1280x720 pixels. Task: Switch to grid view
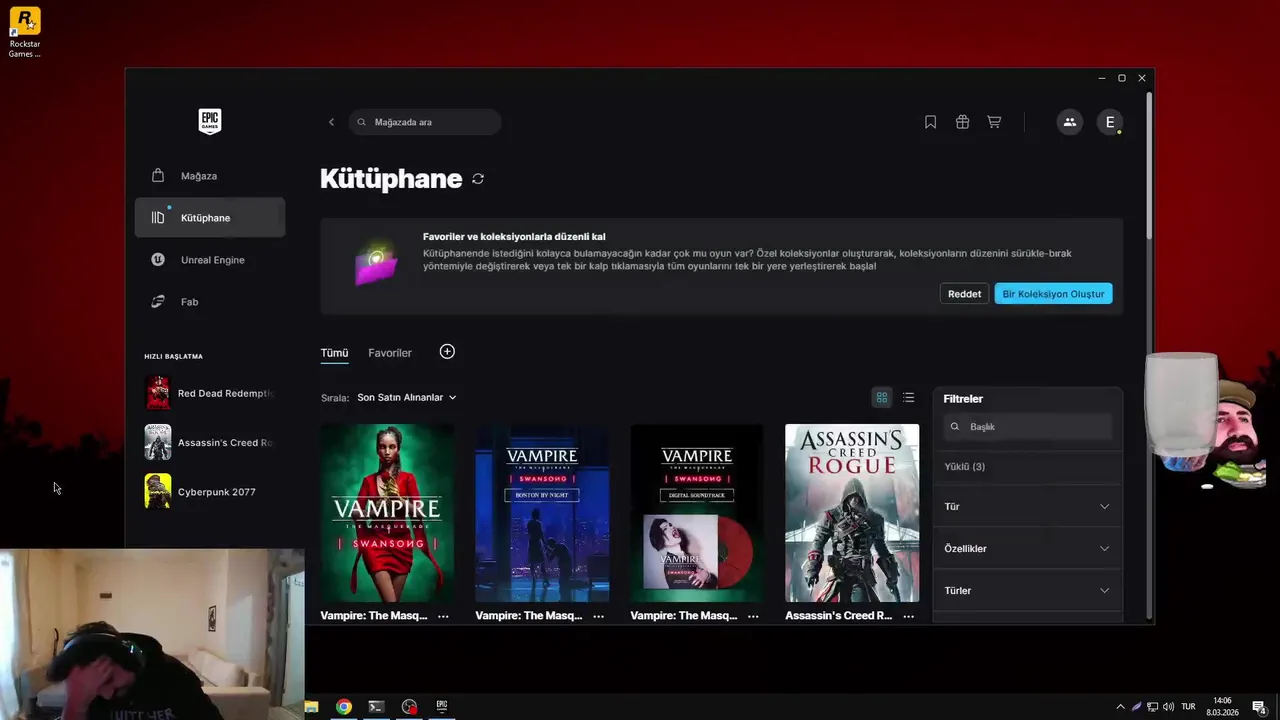(881, 398)
